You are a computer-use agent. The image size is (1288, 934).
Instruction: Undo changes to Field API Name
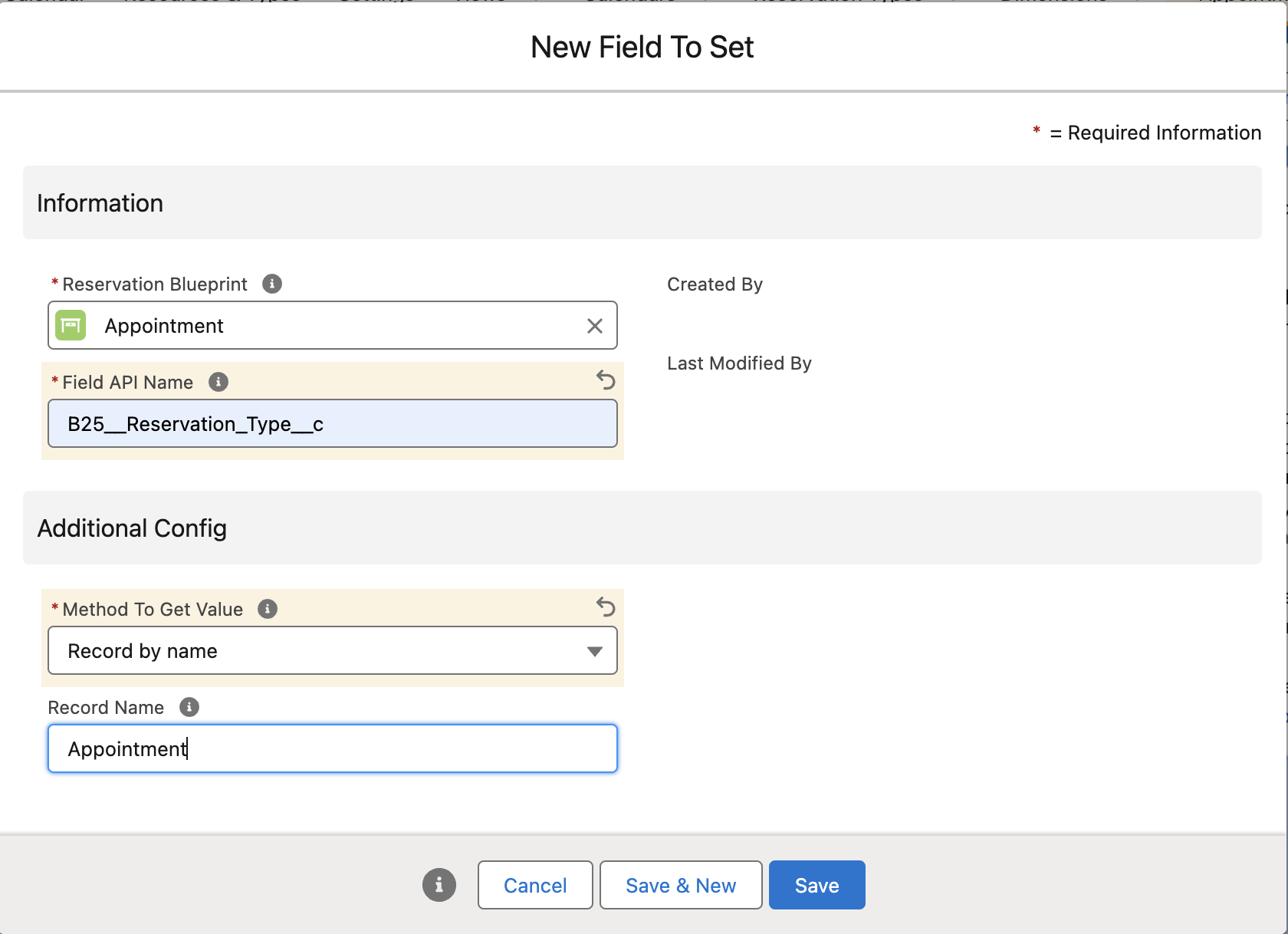606,380
